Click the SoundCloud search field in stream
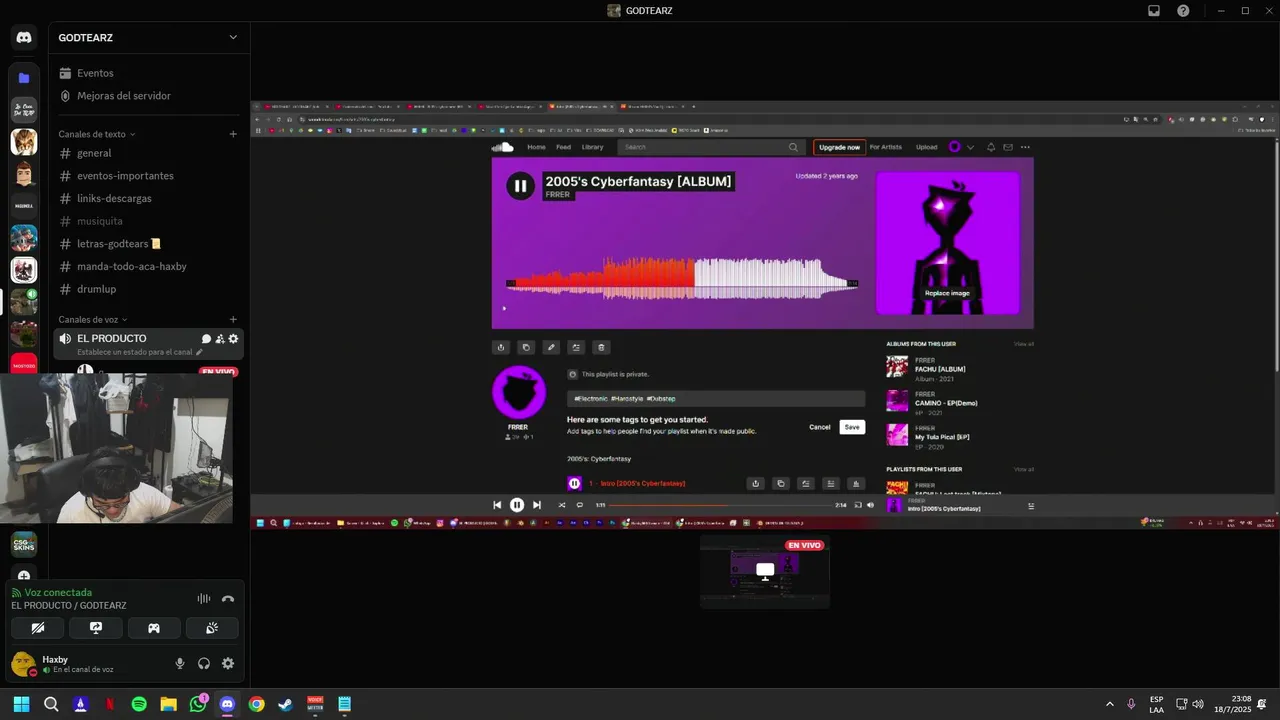This screenshot has height=720, width=1280. pos(711,147)
